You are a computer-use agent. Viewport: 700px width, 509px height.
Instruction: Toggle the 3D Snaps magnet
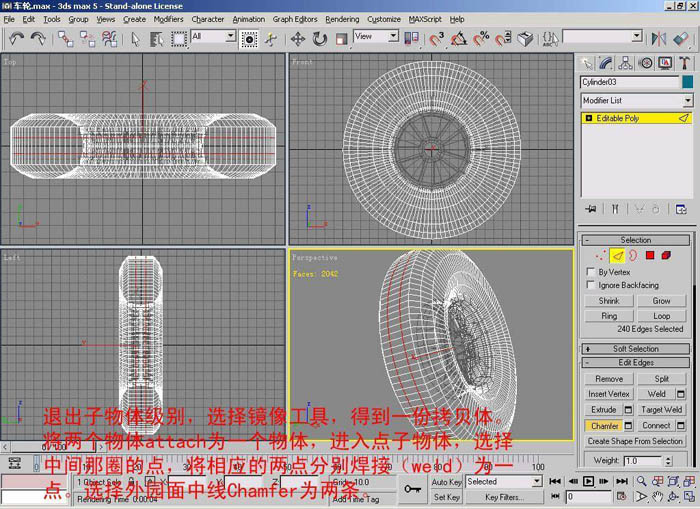[x=436, y=39]
